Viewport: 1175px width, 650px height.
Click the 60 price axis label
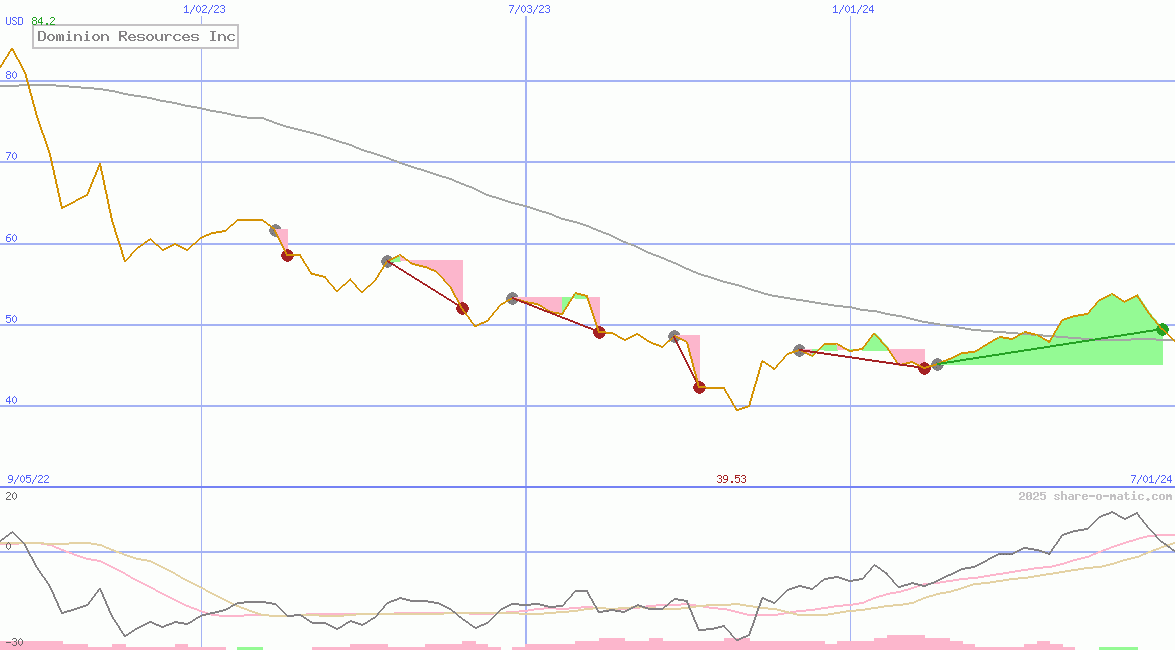coord(11,238)
